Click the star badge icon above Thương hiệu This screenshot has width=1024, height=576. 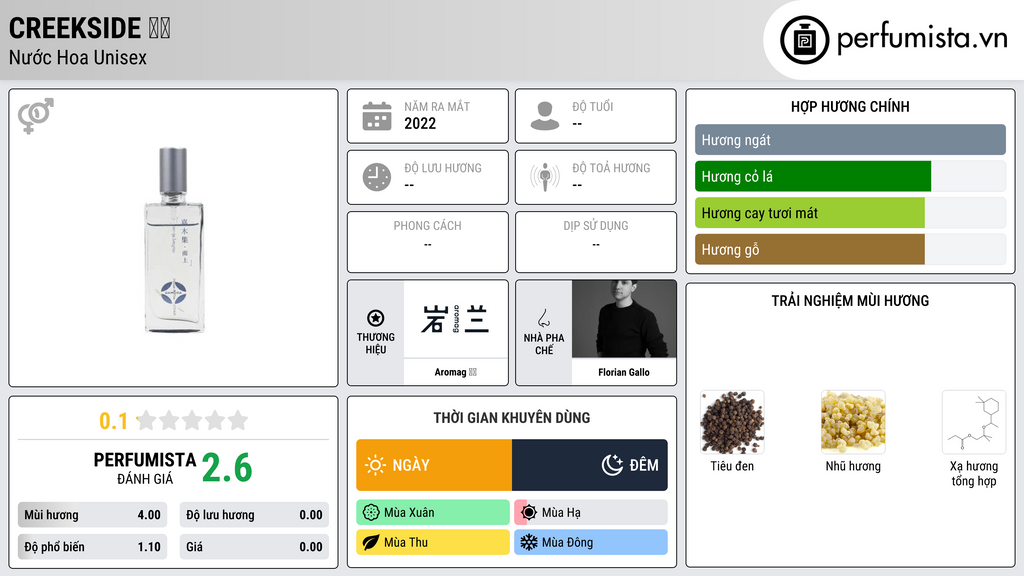coord(376,318)
